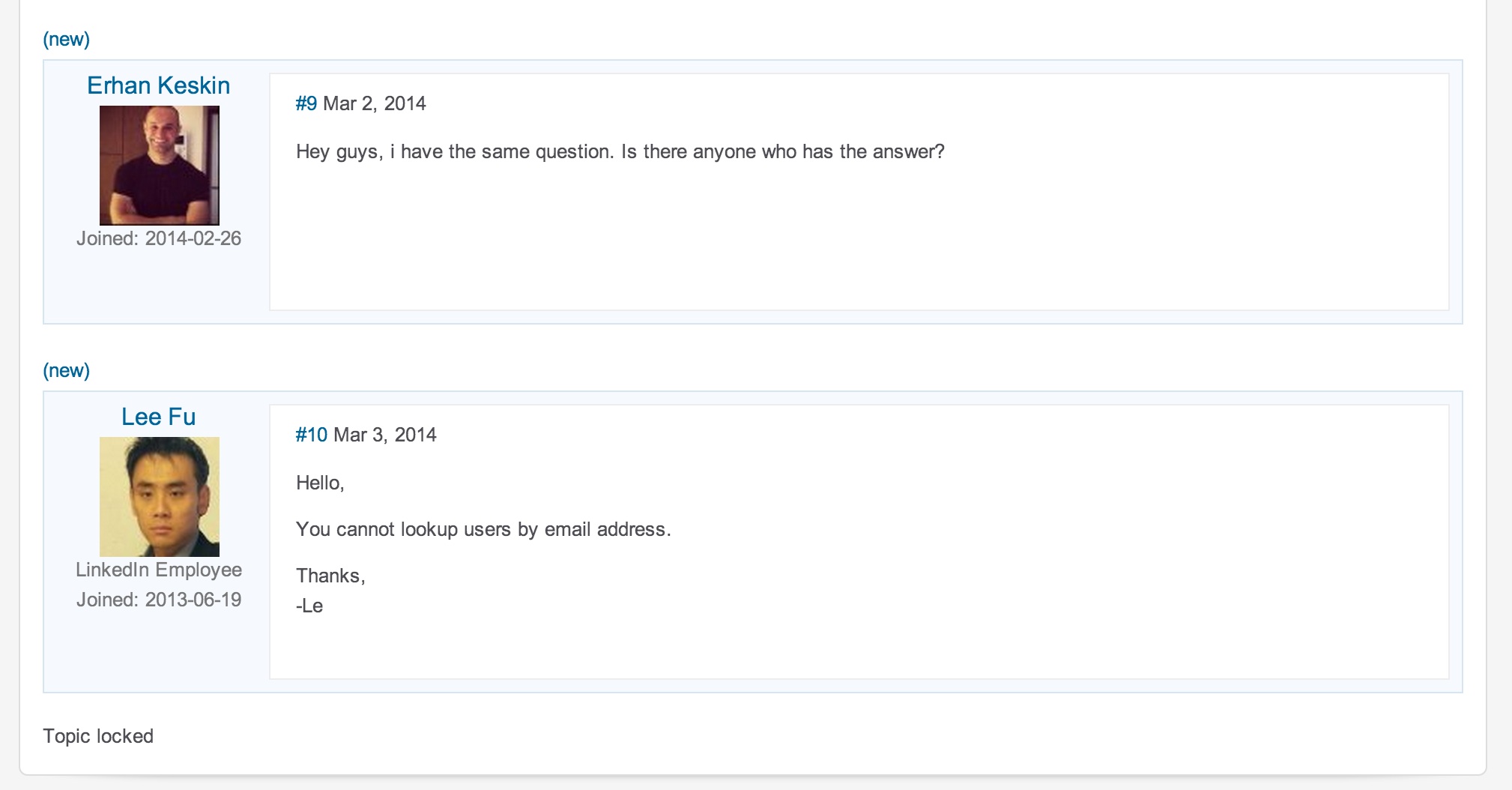Viewport: 1512px width, 790px height.
Task: Open the #9 post permalink
Action: (x=306, y=103)
